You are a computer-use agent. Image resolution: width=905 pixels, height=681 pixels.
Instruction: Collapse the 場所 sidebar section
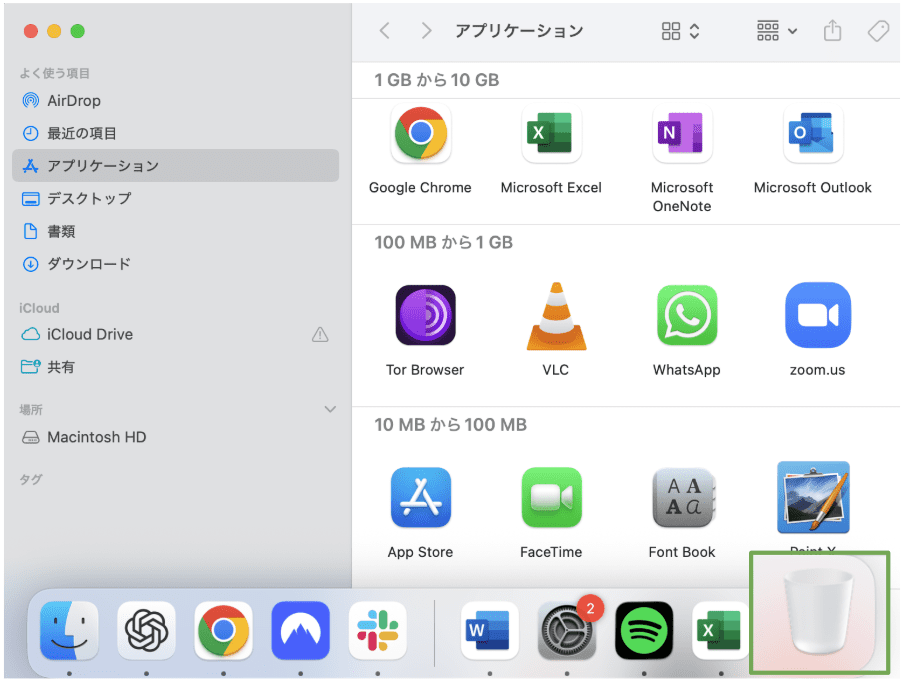330,409
